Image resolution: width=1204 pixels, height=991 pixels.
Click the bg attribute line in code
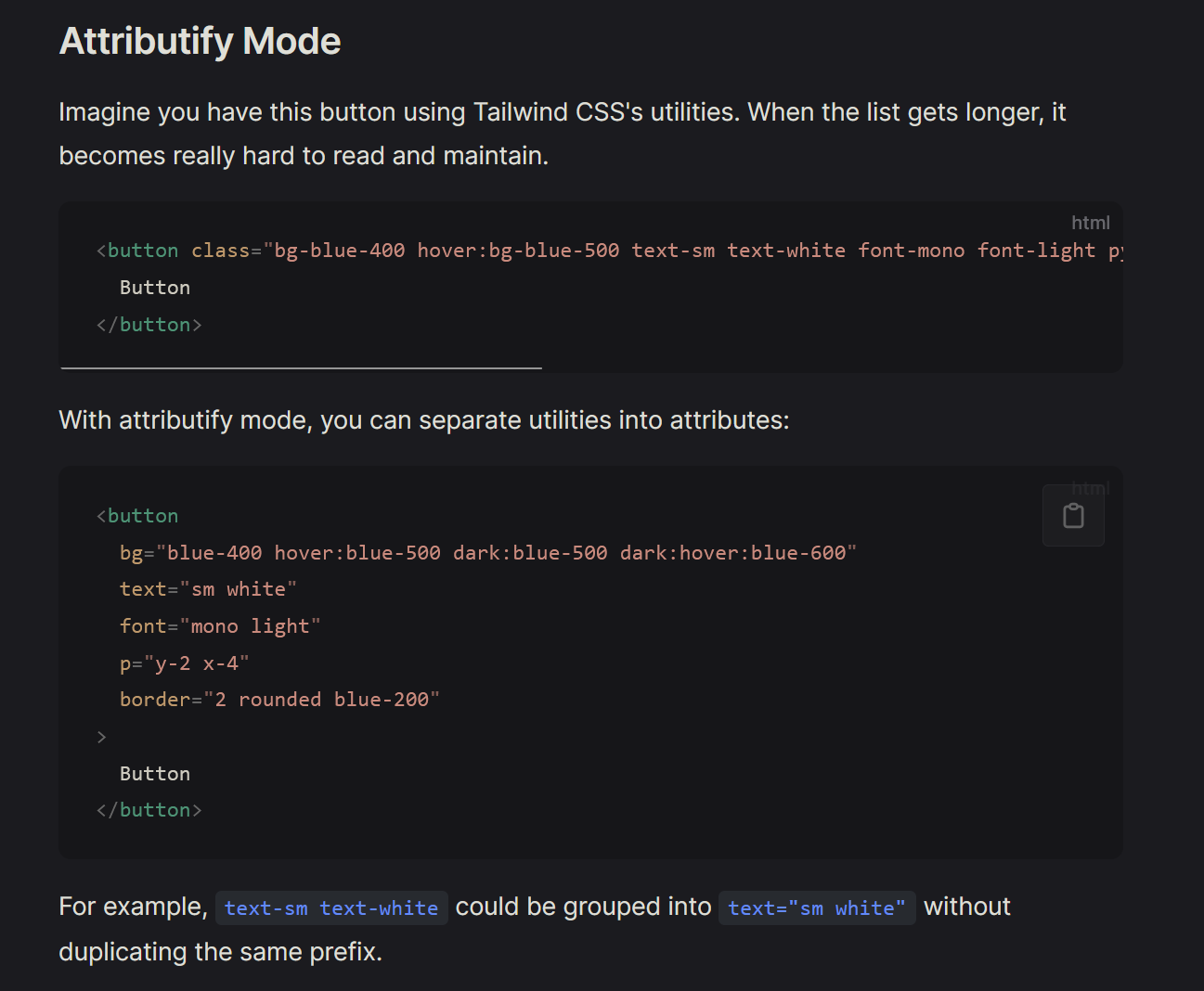point(487,553)
